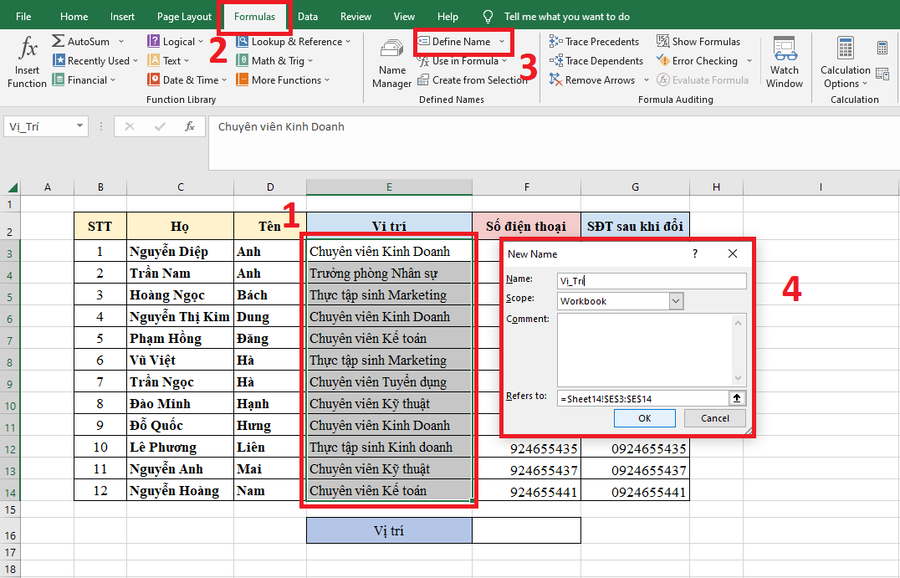Click the Select All corner triangle
This screenshot has height=578, width=900.
[x=13, y=187]
